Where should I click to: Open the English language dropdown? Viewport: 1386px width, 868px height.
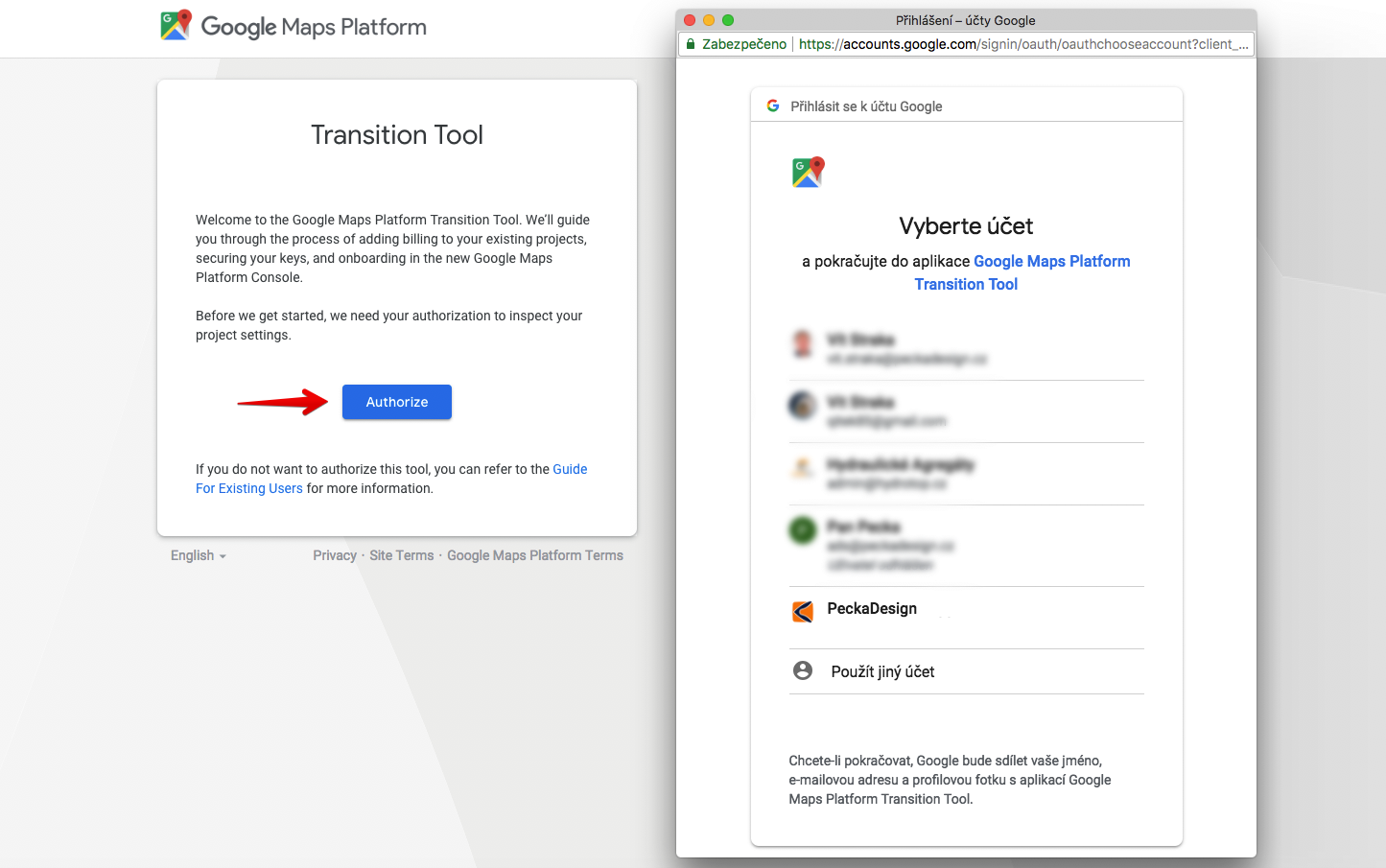pos(198,555)
